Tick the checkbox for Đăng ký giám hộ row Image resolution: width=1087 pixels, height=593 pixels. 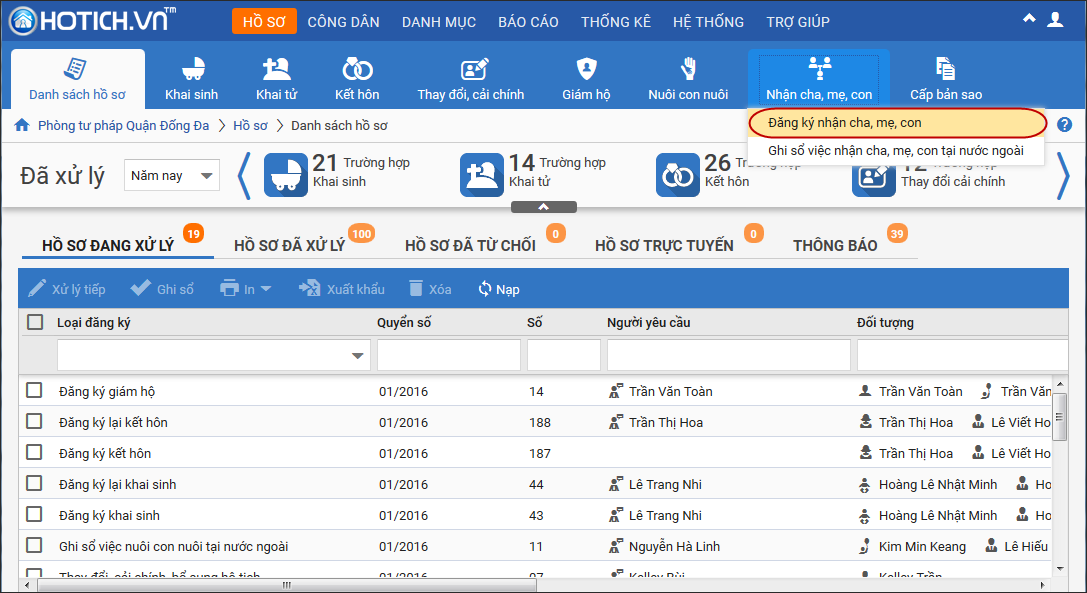pos(35,391)
